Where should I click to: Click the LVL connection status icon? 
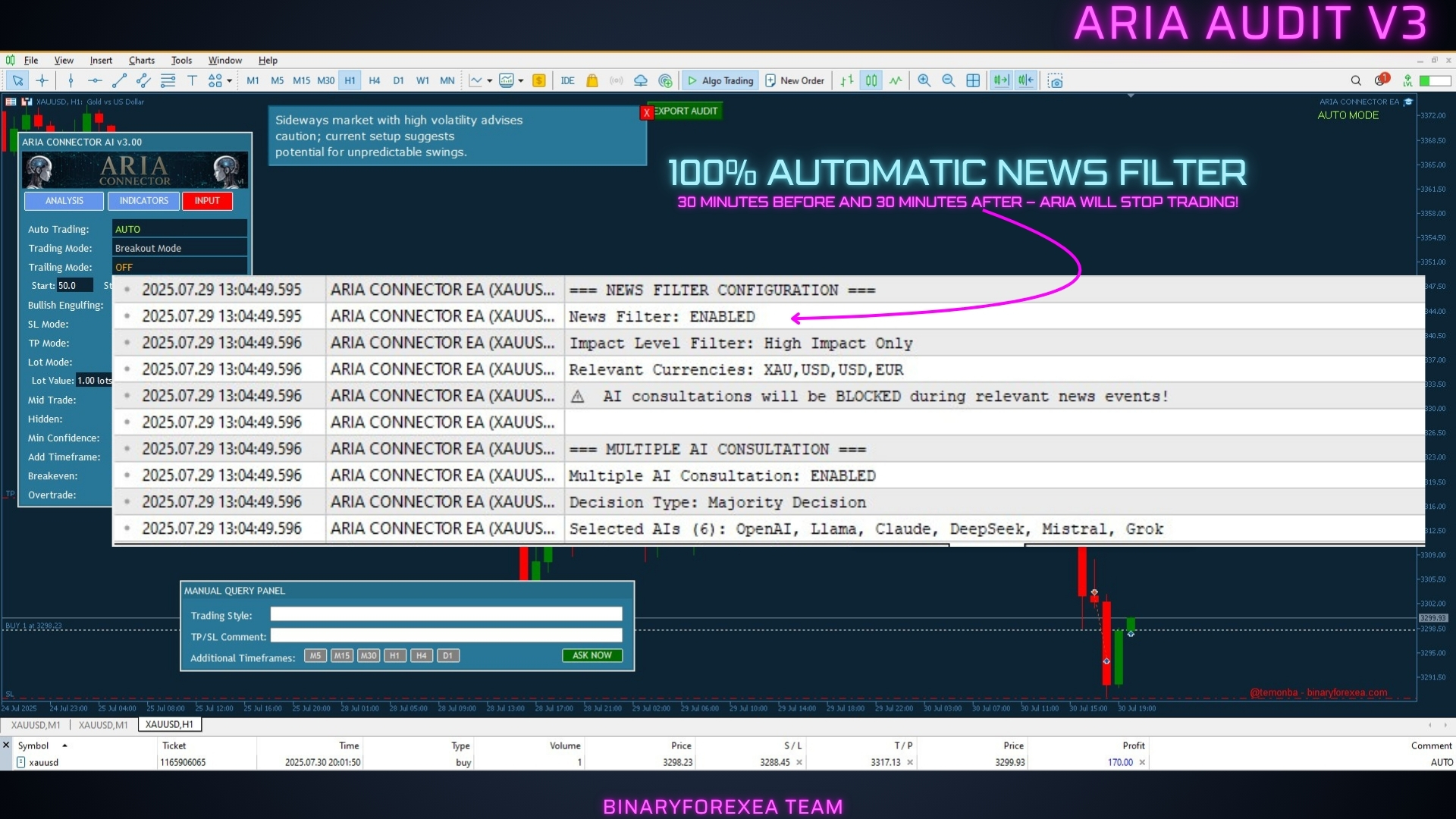pos(1407,80)
